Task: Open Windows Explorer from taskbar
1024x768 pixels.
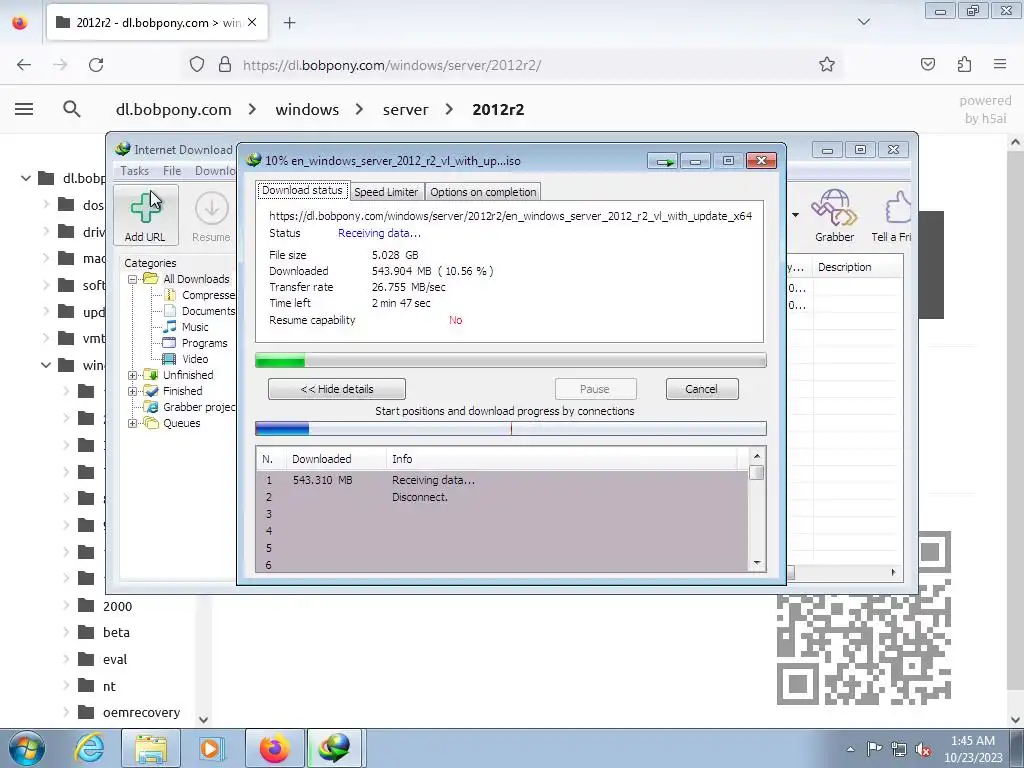Action: pyautogui.click(x=151, y=748)
